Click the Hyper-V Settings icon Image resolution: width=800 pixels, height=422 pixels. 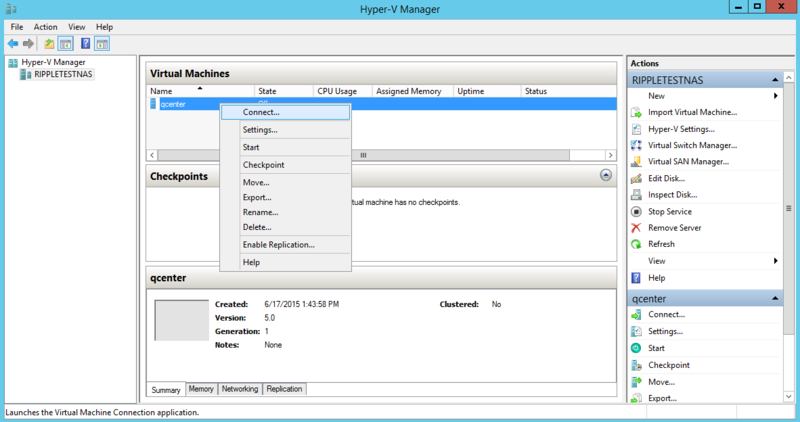[636, 129]
